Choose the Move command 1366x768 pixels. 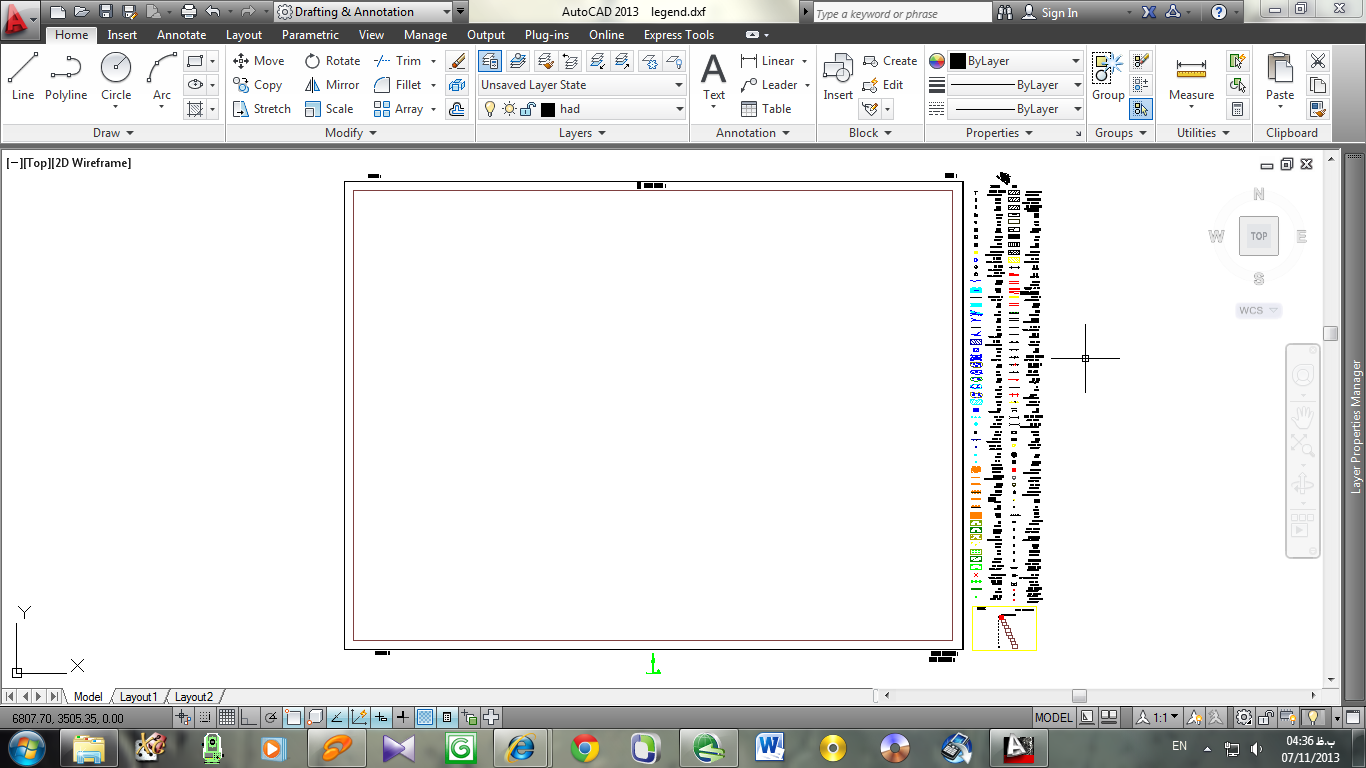click(258, 61)
